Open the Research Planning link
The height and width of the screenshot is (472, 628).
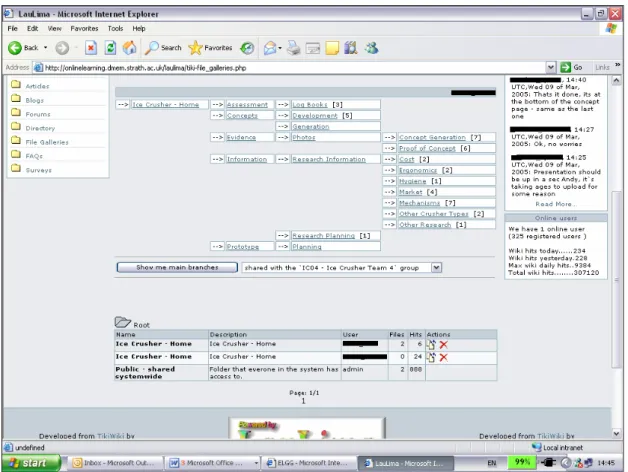pyautogui.click(x=324, y=236)
